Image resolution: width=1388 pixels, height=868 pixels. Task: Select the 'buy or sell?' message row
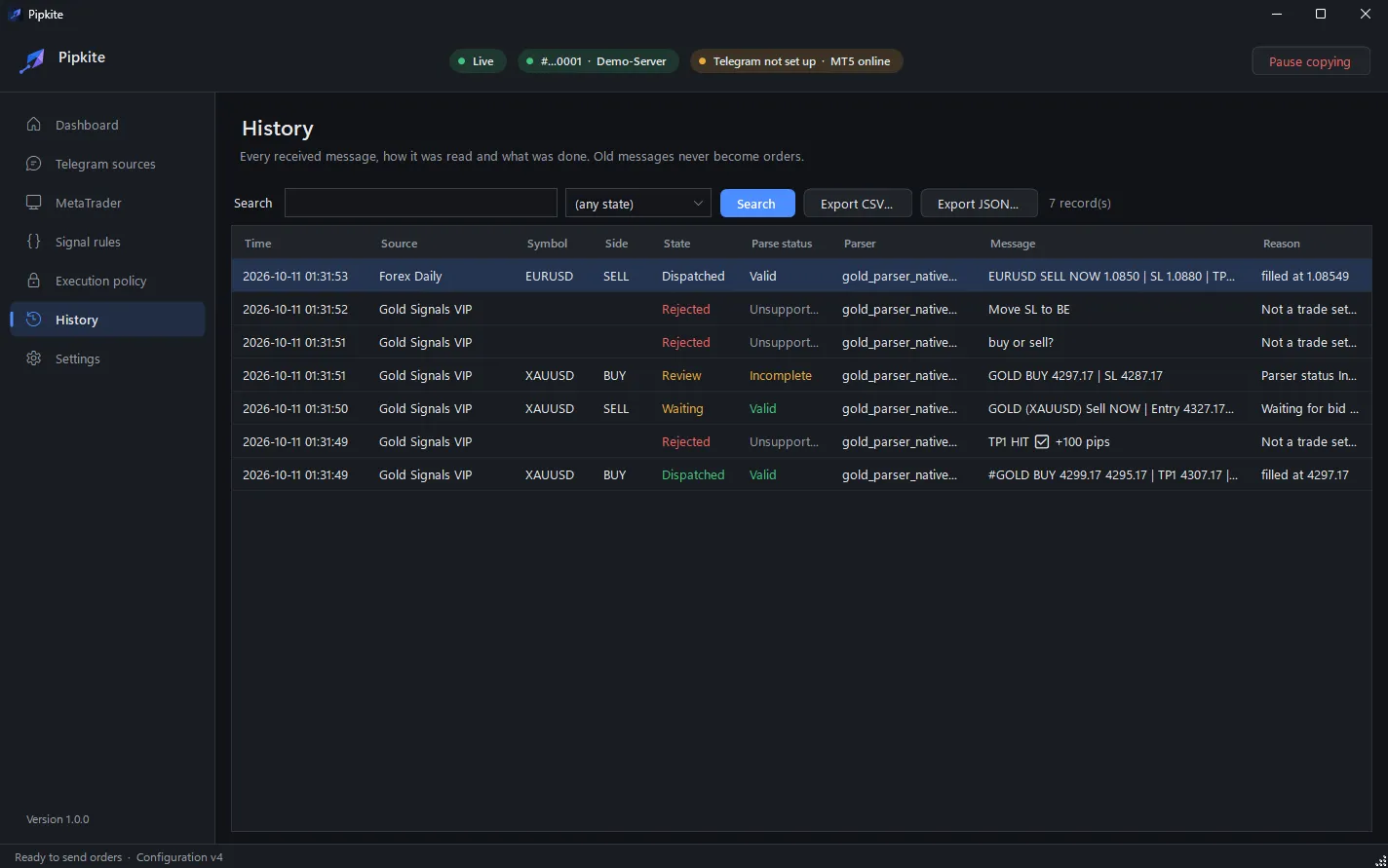(801, 342)
